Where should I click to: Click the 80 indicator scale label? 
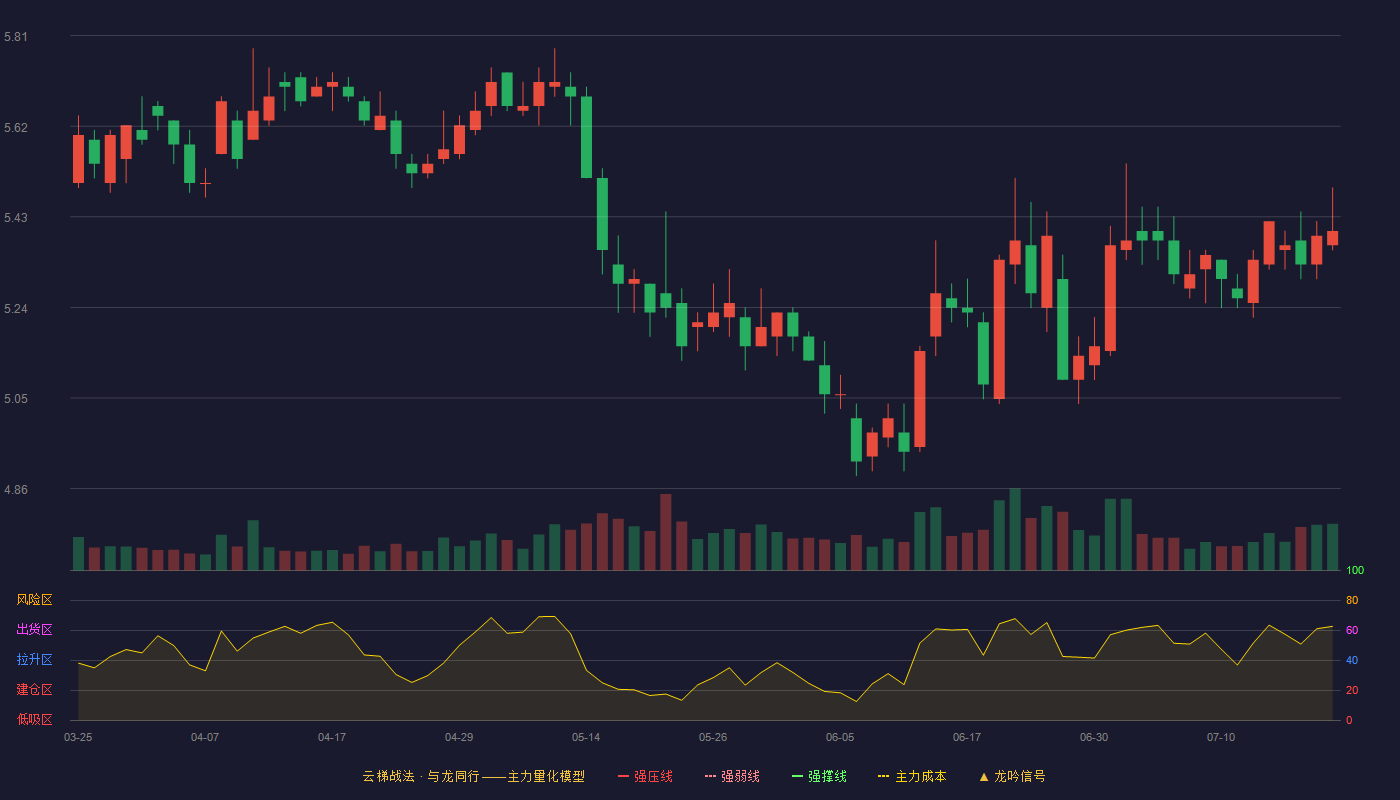pyautogui.click(x=1352, y=600)
